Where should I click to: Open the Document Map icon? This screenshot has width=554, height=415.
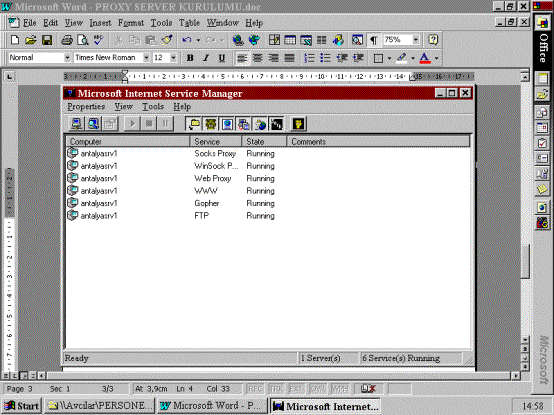[357, 40]
